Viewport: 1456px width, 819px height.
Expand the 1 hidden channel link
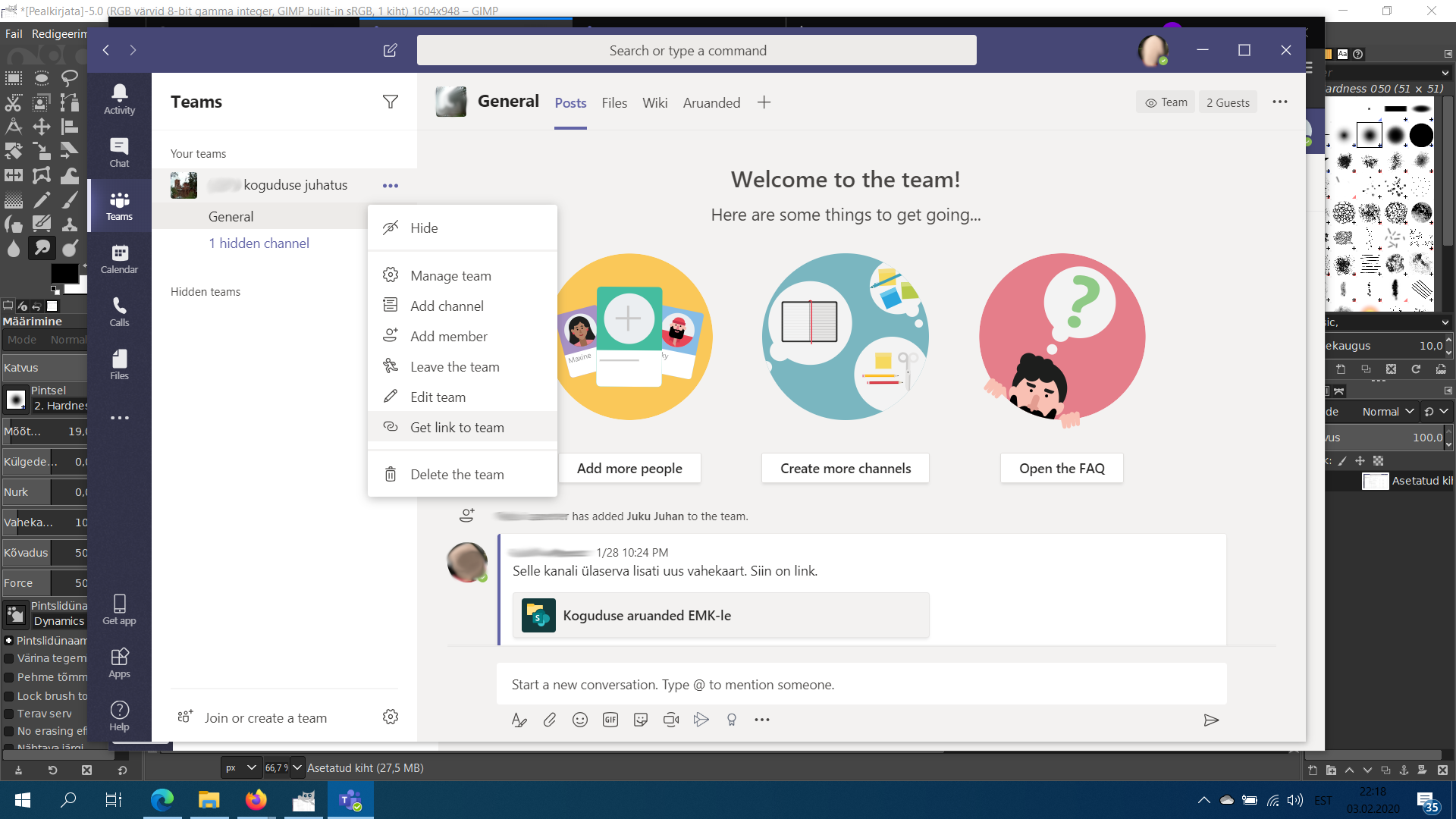(259, 243)
